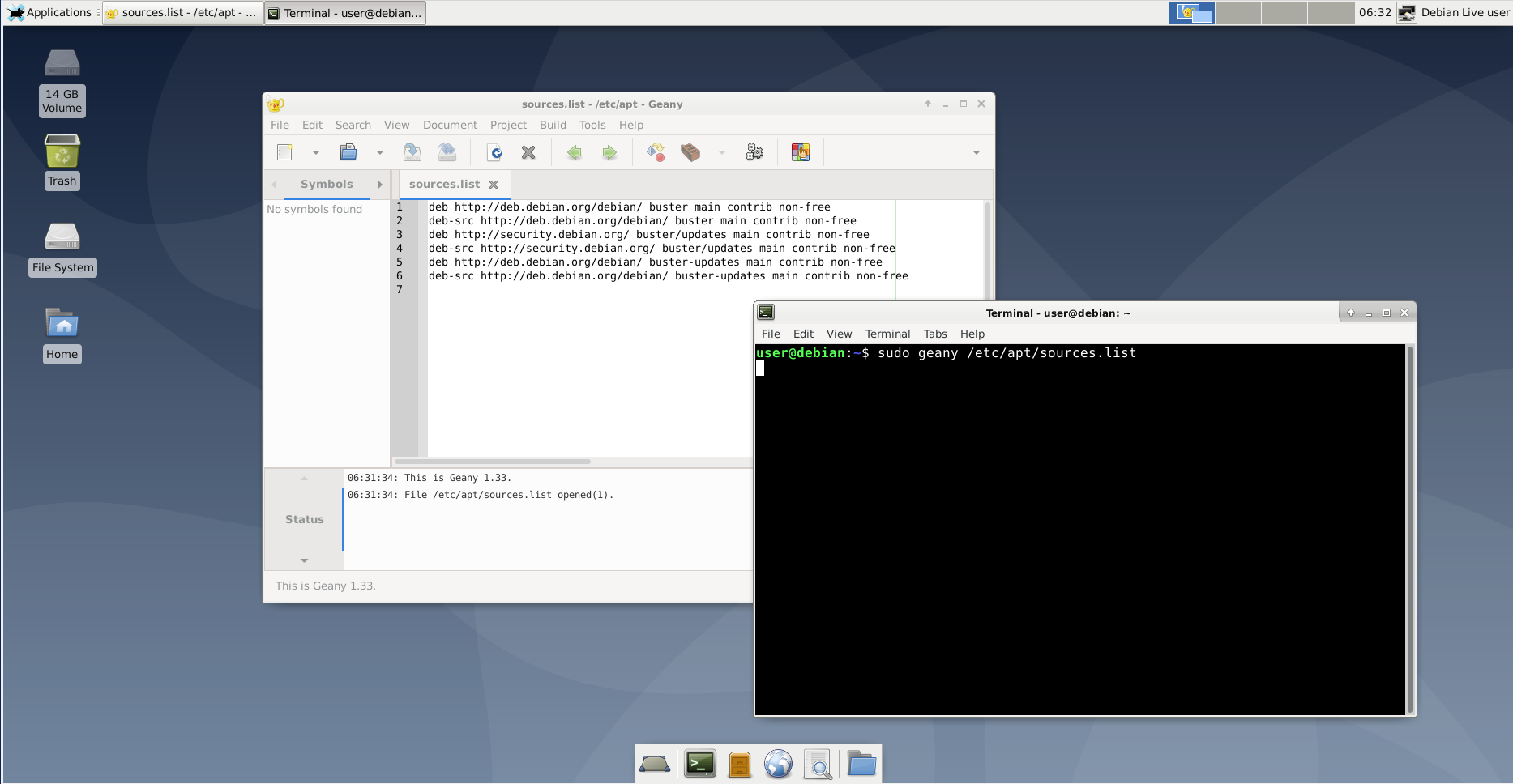The width and height of the screenshot is (1513, 784).
Task: Open Geany's Tools menu
Action: tap(592, 125)
